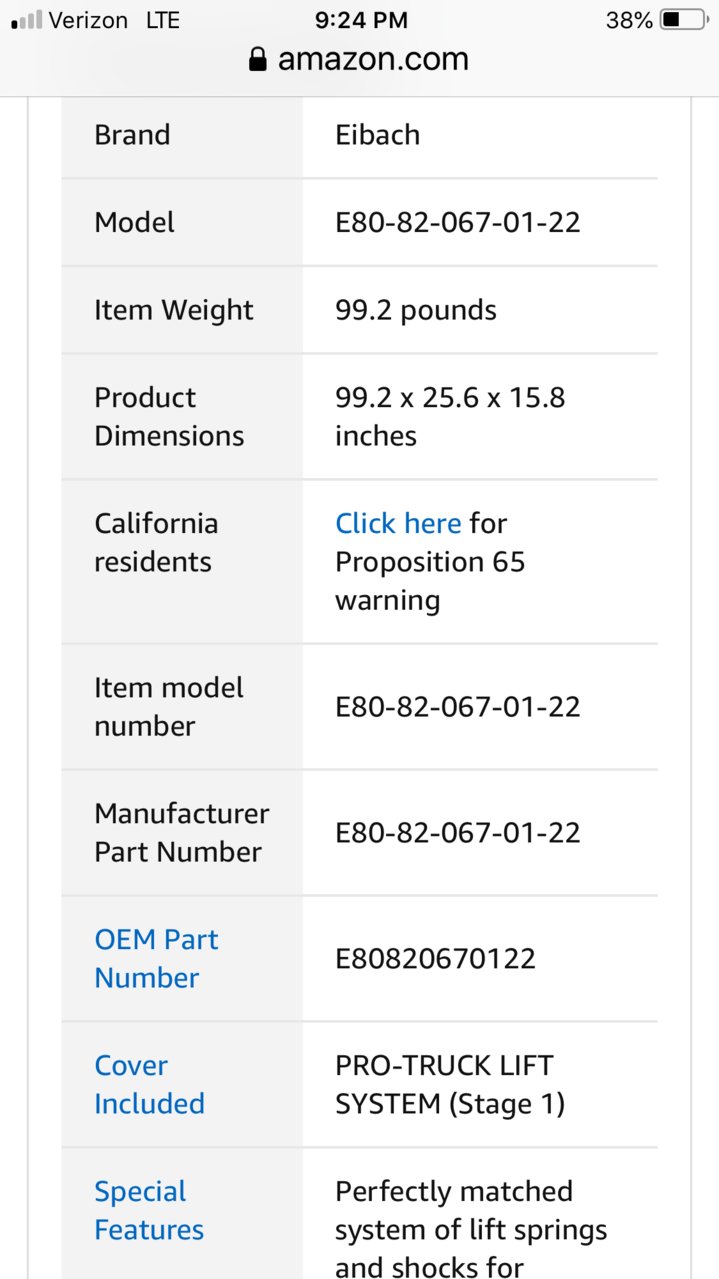This screenshot has width=719, height=1279.
Task: Tap the padlock icon in address bar
Action: [258, 60]
